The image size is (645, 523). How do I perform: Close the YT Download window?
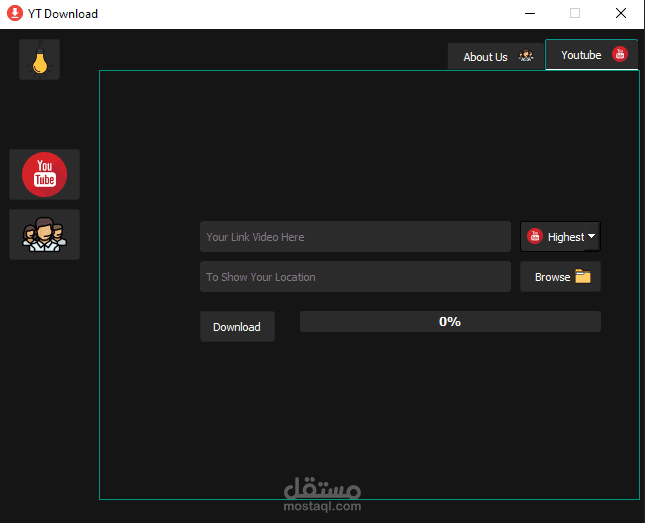pyautogui.click(x=621, y=14)
